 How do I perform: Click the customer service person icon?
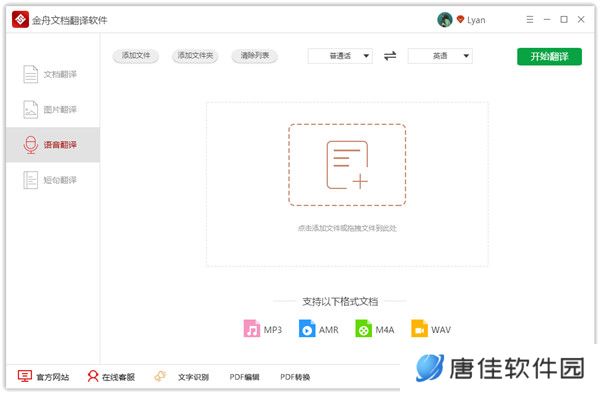point(93,376)
